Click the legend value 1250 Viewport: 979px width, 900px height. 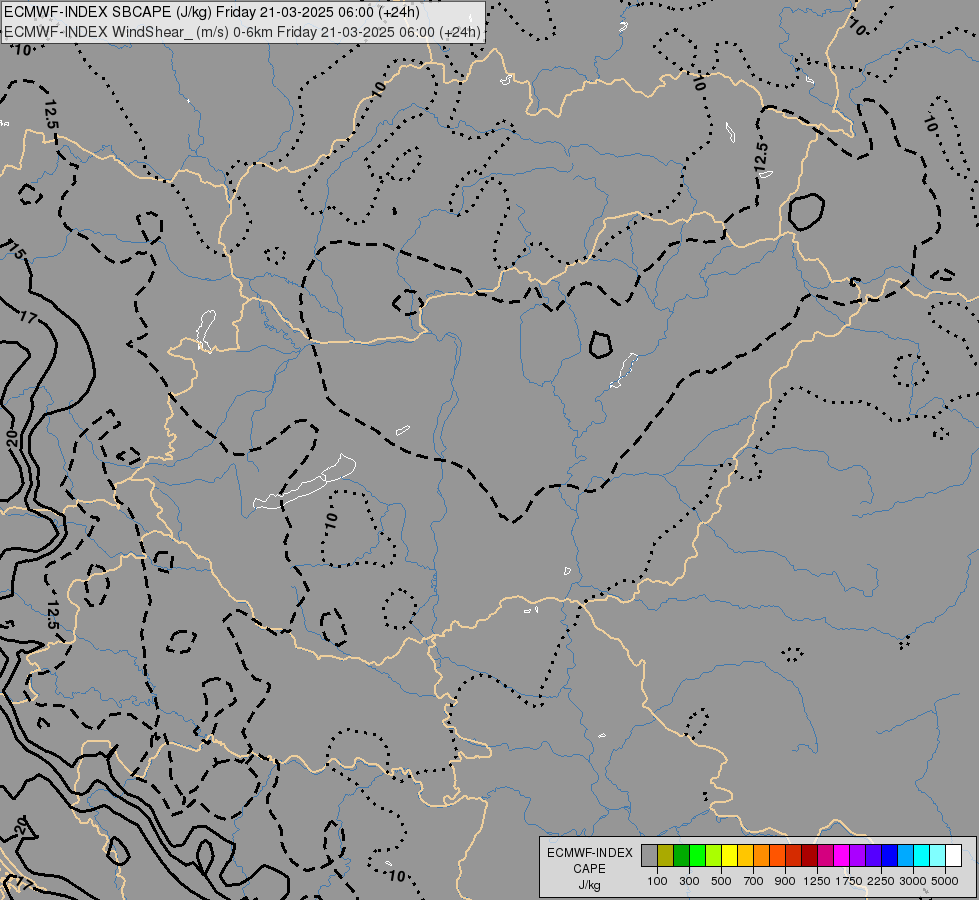pyautogui.click(x=817, y=881)
